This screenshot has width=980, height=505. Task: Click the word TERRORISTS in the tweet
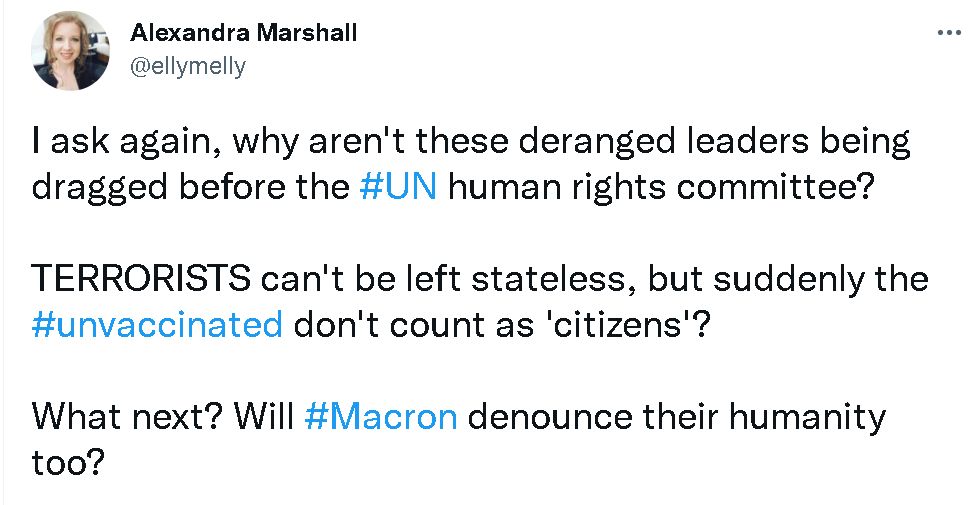141,279
